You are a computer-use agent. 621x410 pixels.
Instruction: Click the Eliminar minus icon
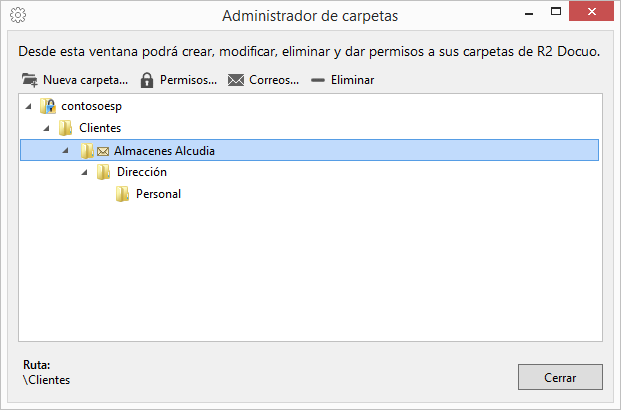pyautogui.click(x=318, y=80)
